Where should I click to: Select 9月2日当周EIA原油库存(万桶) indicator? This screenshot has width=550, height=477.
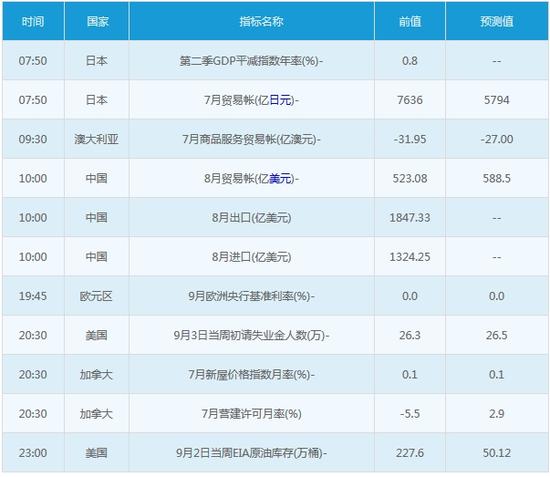click(x=251, y=453)
